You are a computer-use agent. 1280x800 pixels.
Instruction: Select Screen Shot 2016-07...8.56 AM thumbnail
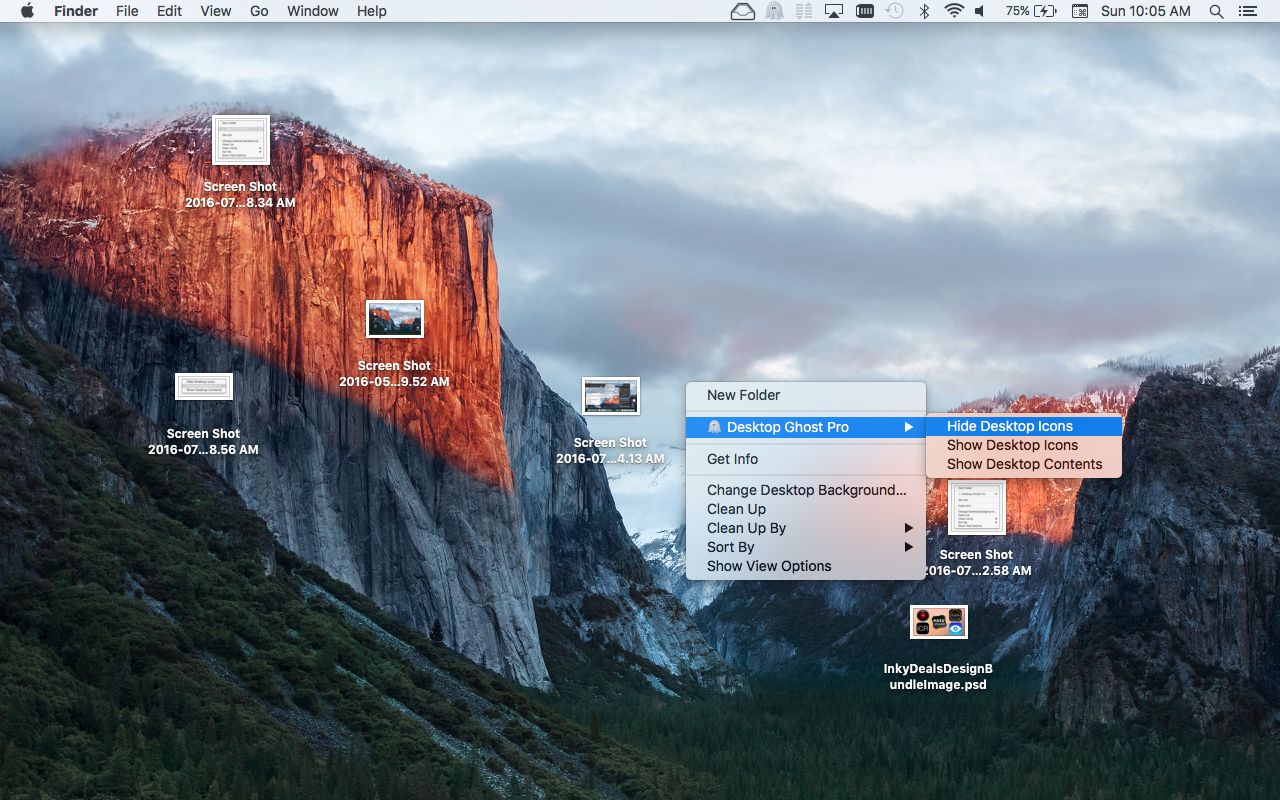coord(204,386)
